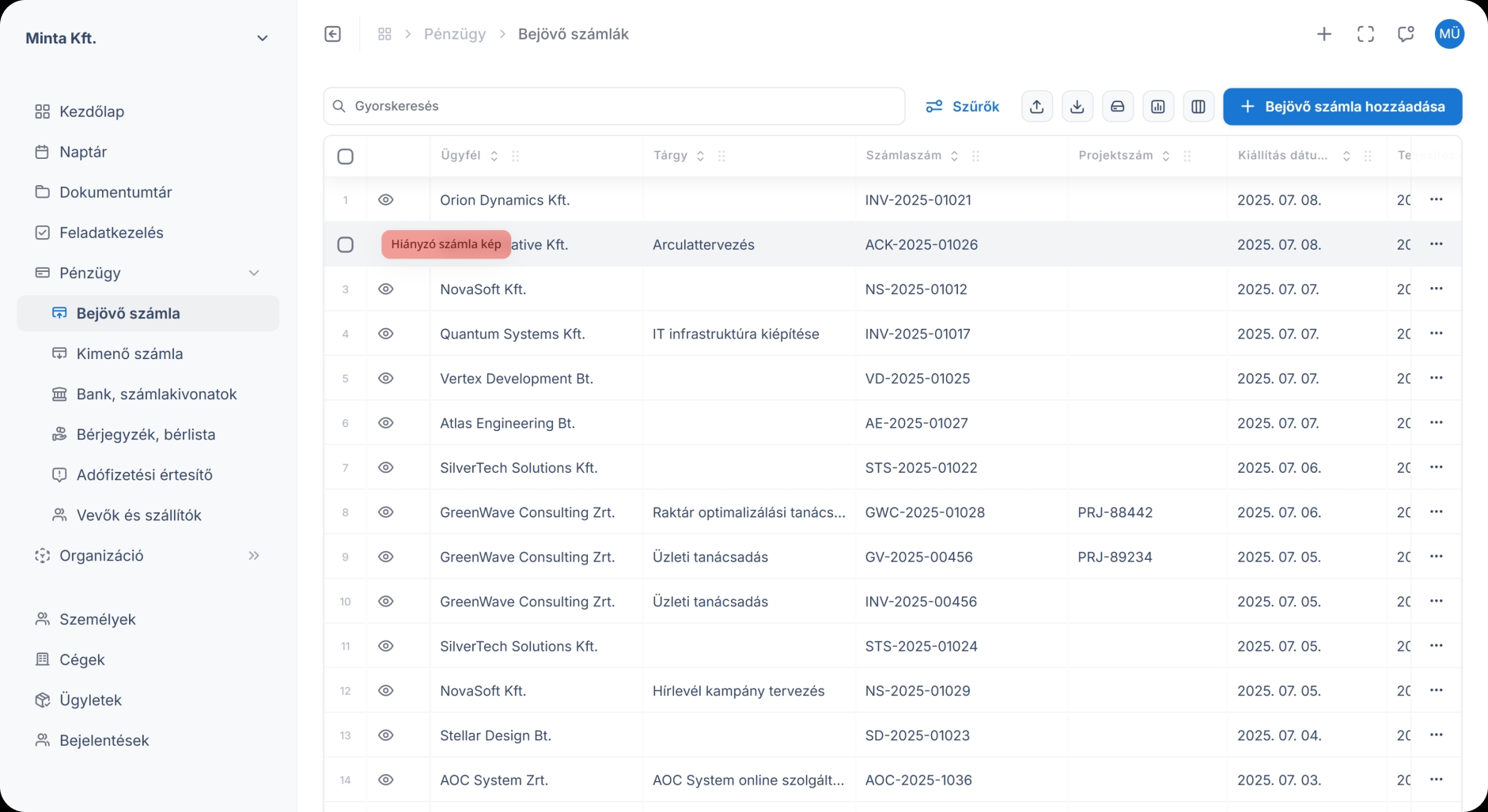Preview Orion Dynamics invoice with the eye icon
Viewport: 1488px width, 812px height.
click(x=386, y=200)
